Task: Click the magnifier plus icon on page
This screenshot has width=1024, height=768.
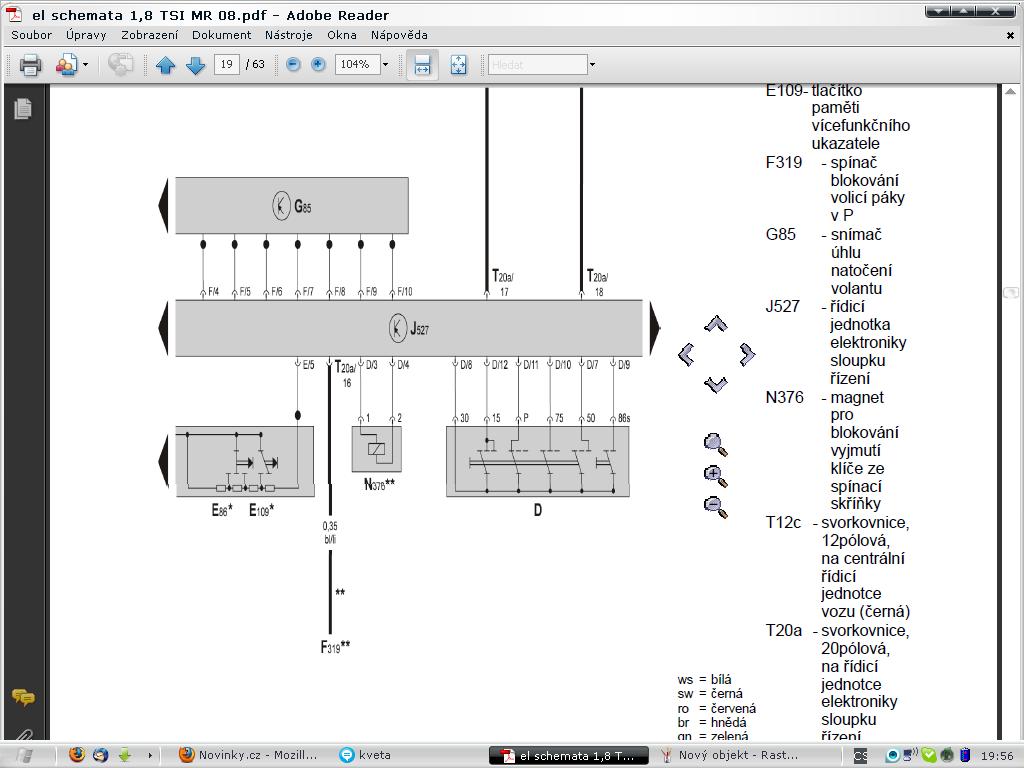Action: pos(715,475)
